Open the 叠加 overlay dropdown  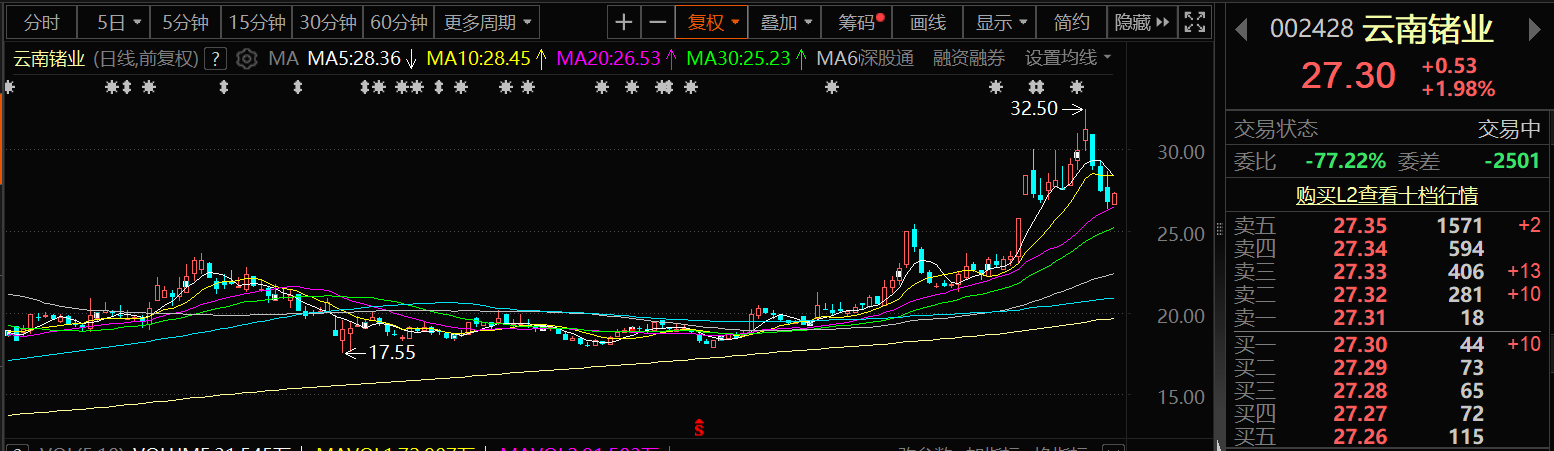785,22
